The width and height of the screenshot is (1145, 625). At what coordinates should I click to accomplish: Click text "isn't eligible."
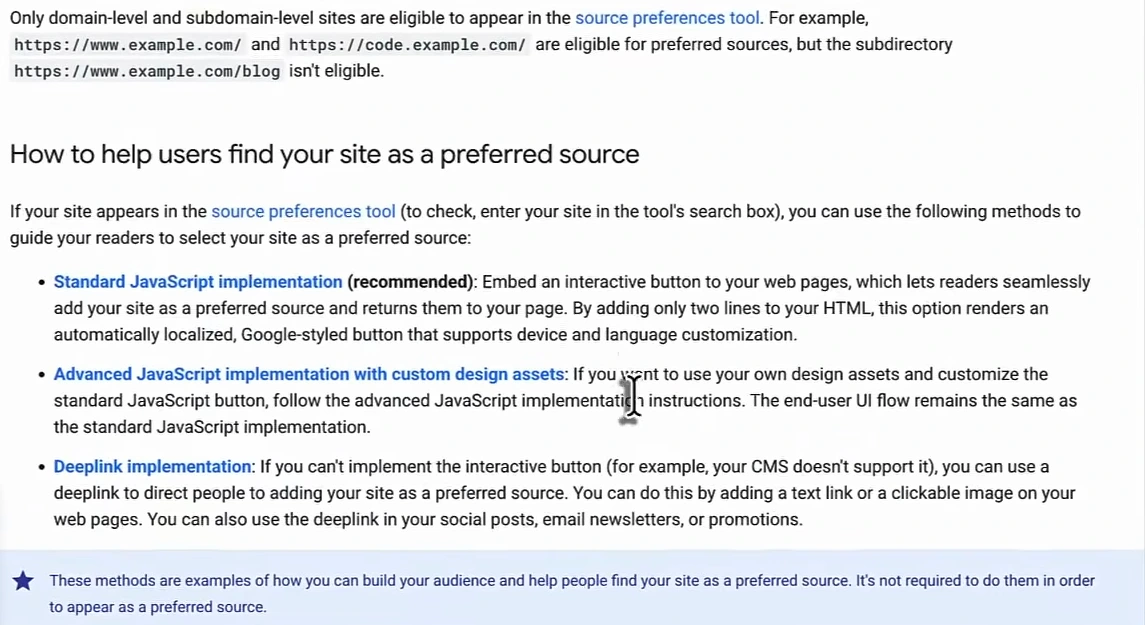point(336,72)
